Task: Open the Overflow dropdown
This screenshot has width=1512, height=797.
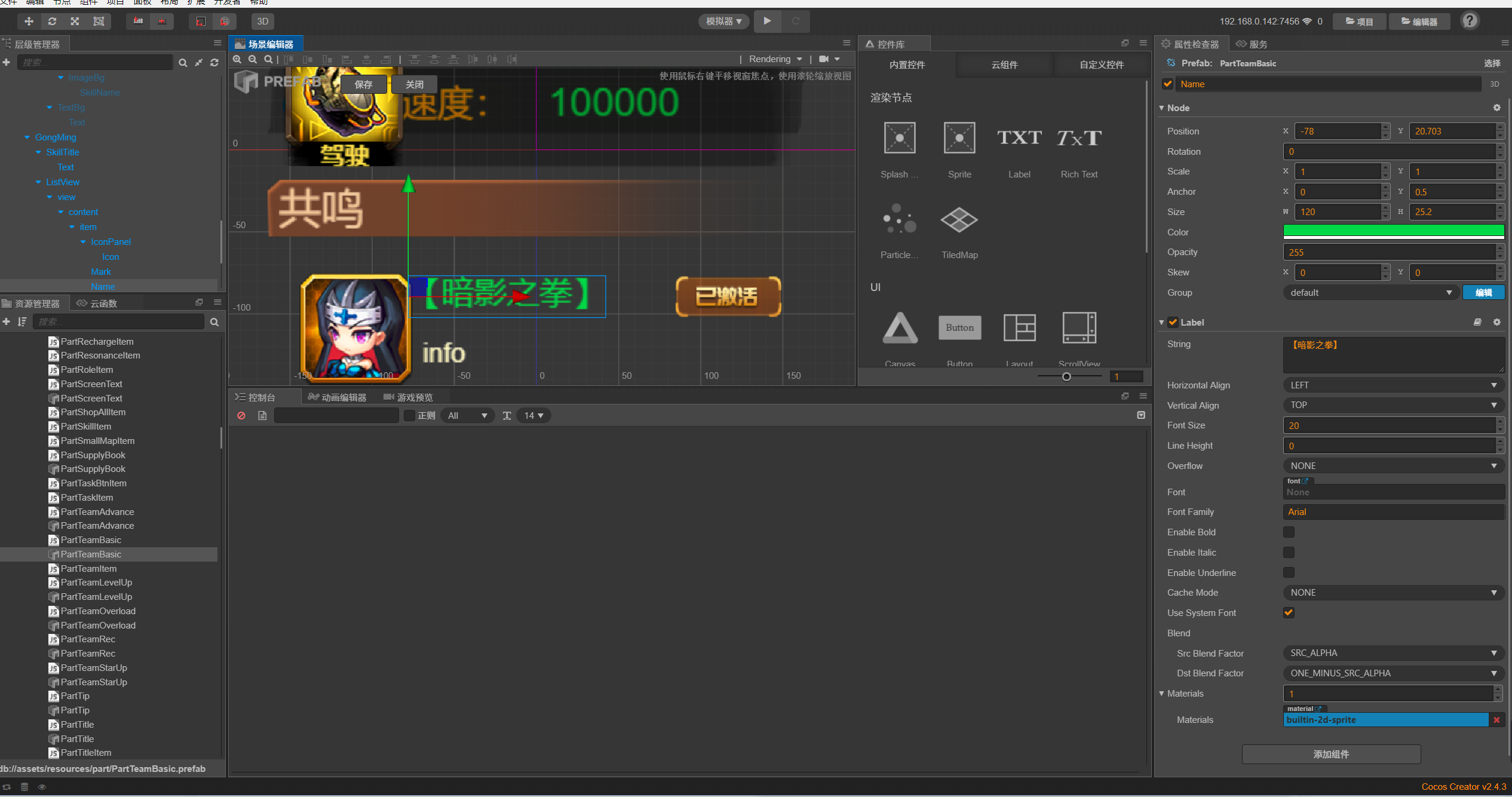Action: 1393,466
